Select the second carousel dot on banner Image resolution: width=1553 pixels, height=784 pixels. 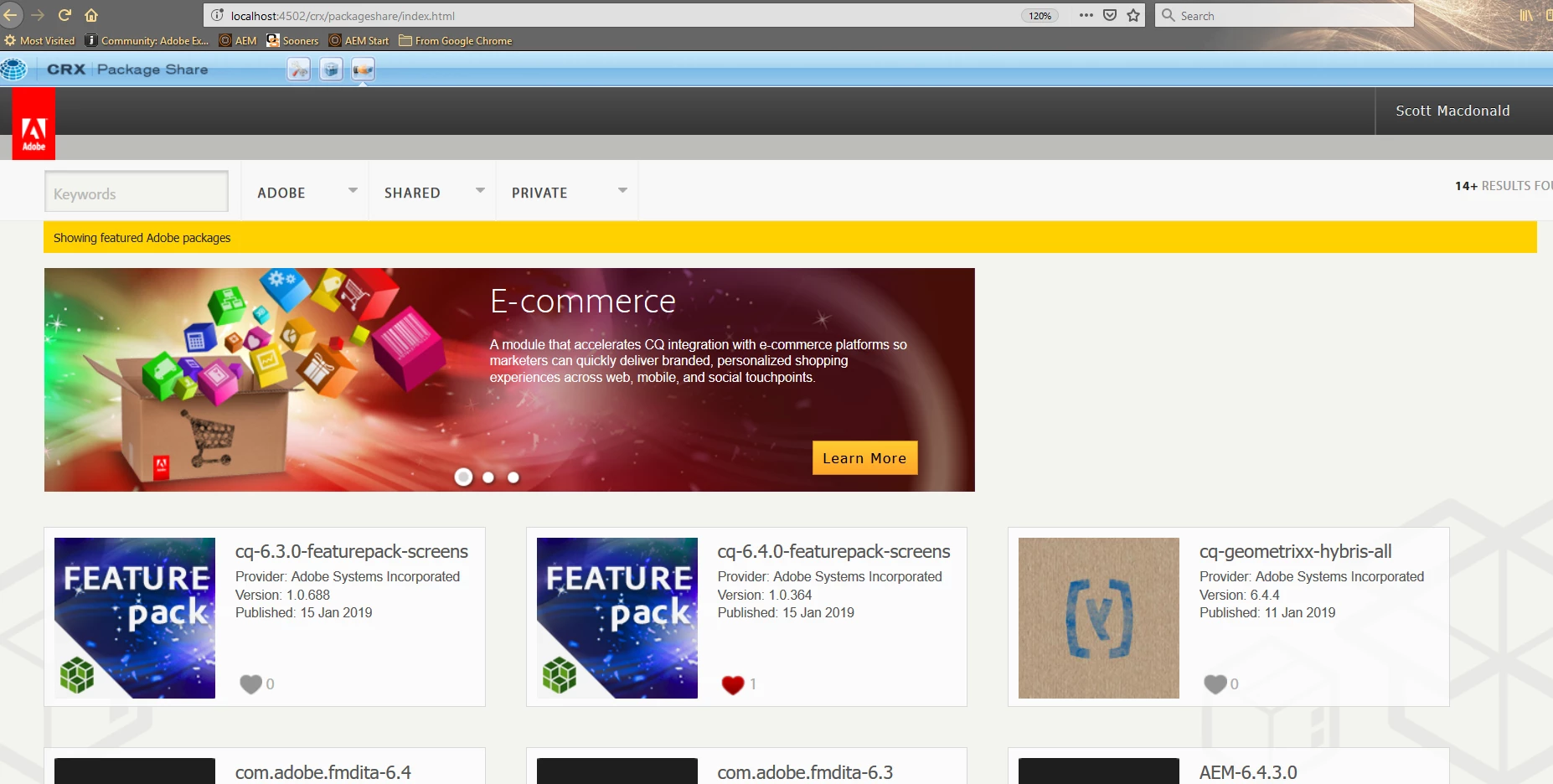(x=488, y=477)
